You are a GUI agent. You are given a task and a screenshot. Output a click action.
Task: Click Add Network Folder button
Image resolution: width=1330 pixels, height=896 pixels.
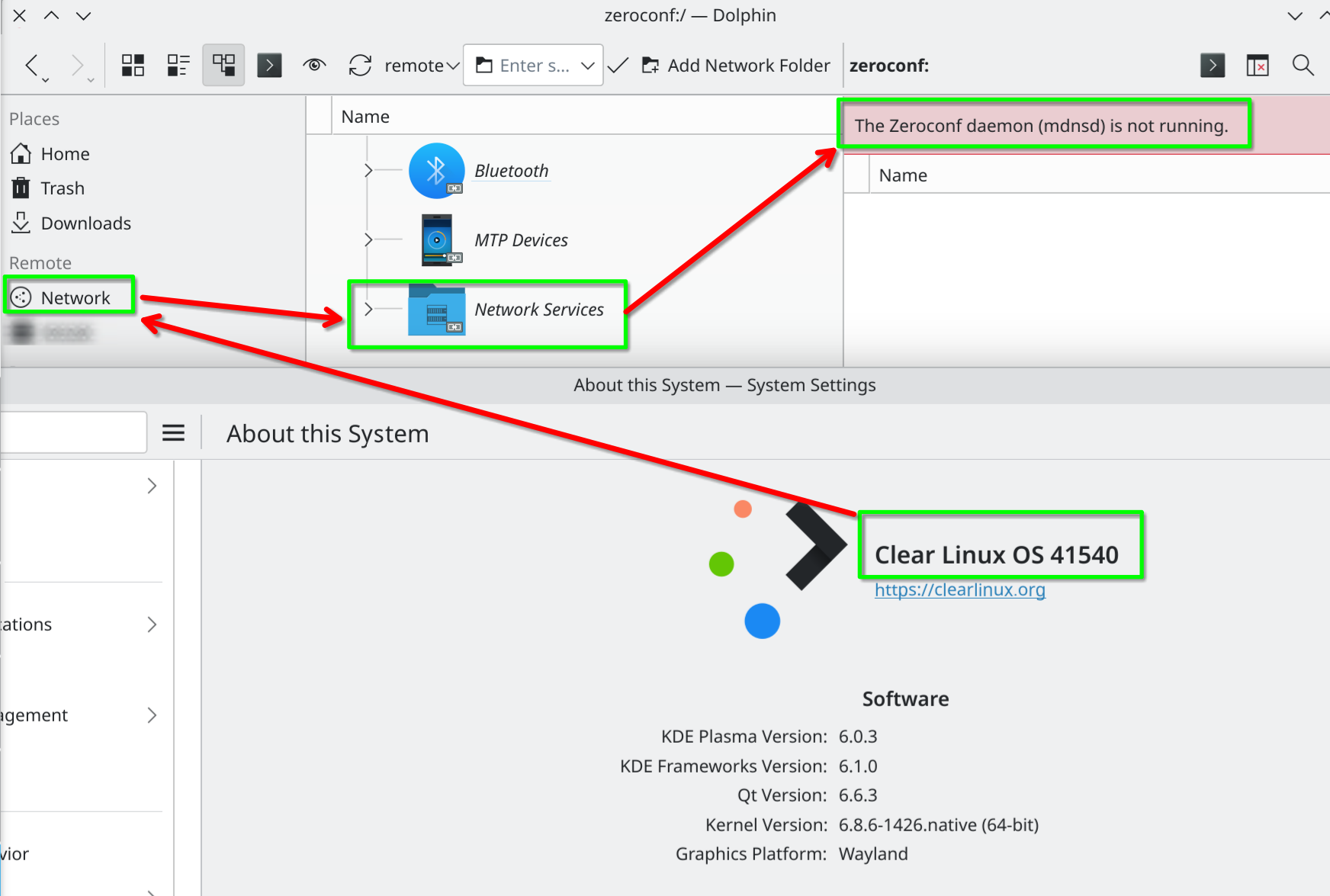[736, 66]
